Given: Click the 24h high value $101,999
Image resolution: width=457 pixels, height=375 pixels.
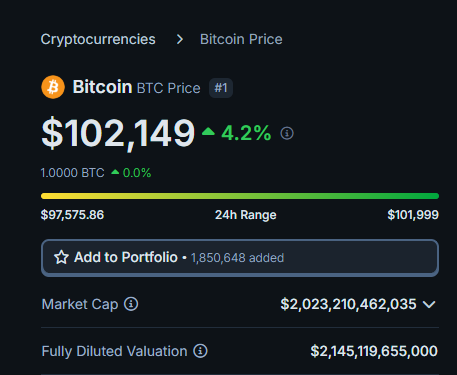Looking at the screenshot, I should click(x=413, y=215).
